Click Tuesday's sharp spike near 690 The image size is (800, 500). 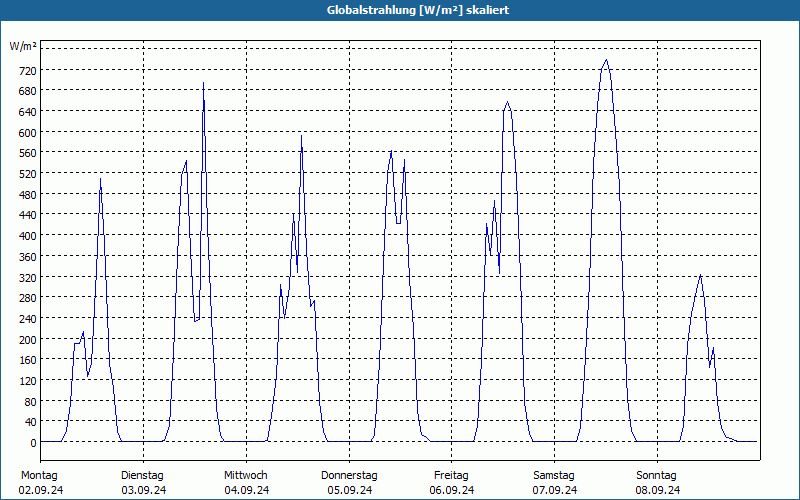[203, 83]
